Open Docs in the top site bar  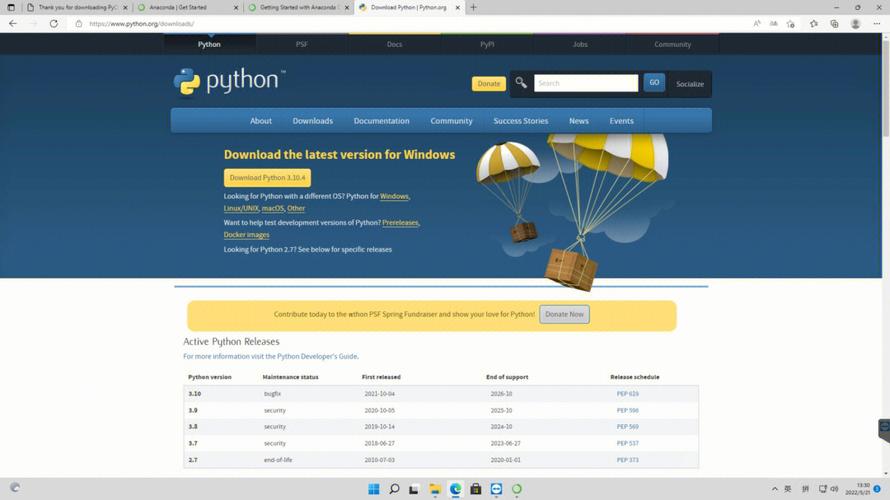click(394, 44)
